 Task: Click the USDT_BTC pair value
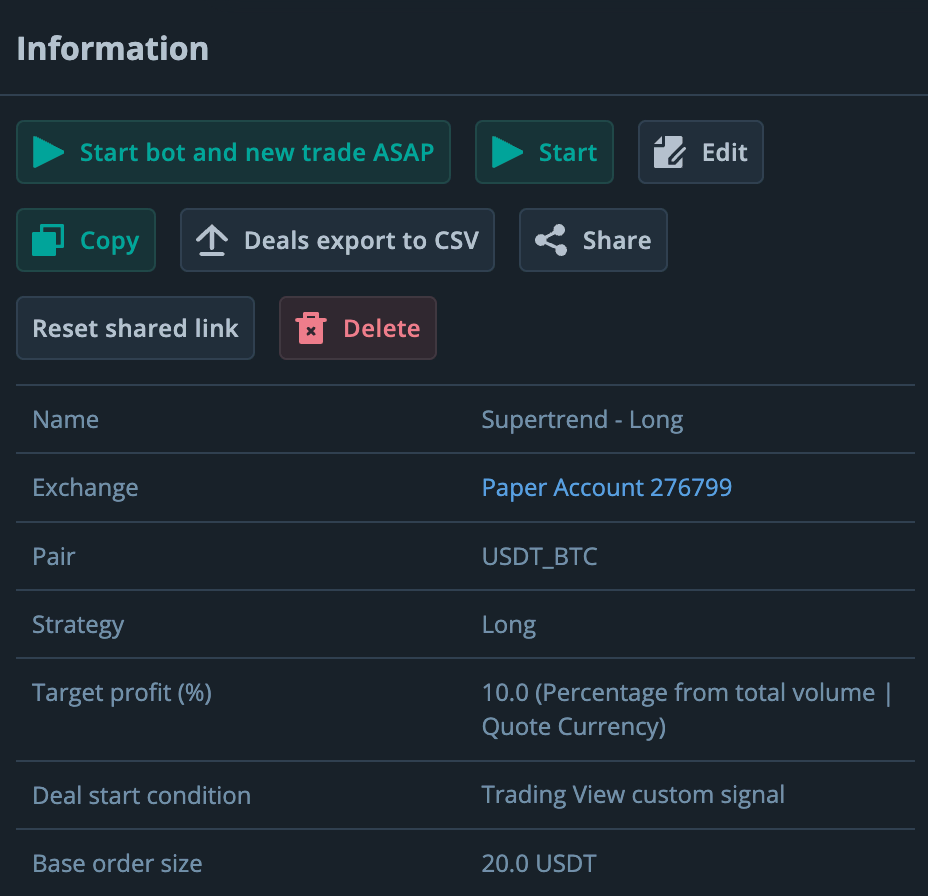[x=539, y=557]
